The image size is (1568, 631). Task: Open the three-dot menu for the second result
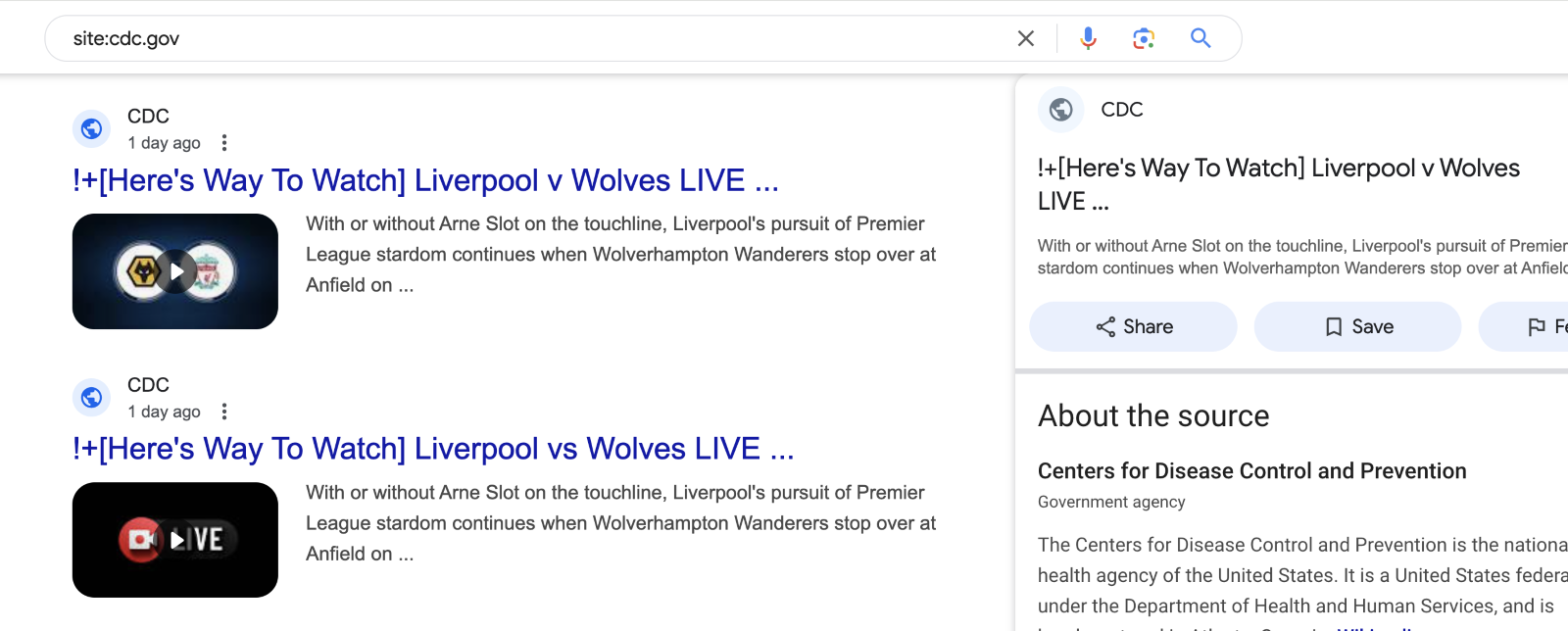[x=224, y=411]
